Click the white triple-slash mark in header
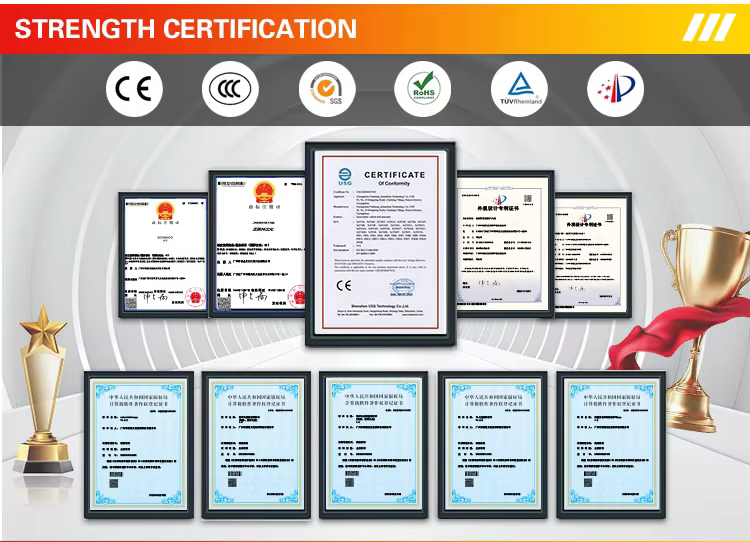The image size is (750, 542). [708, 27]
